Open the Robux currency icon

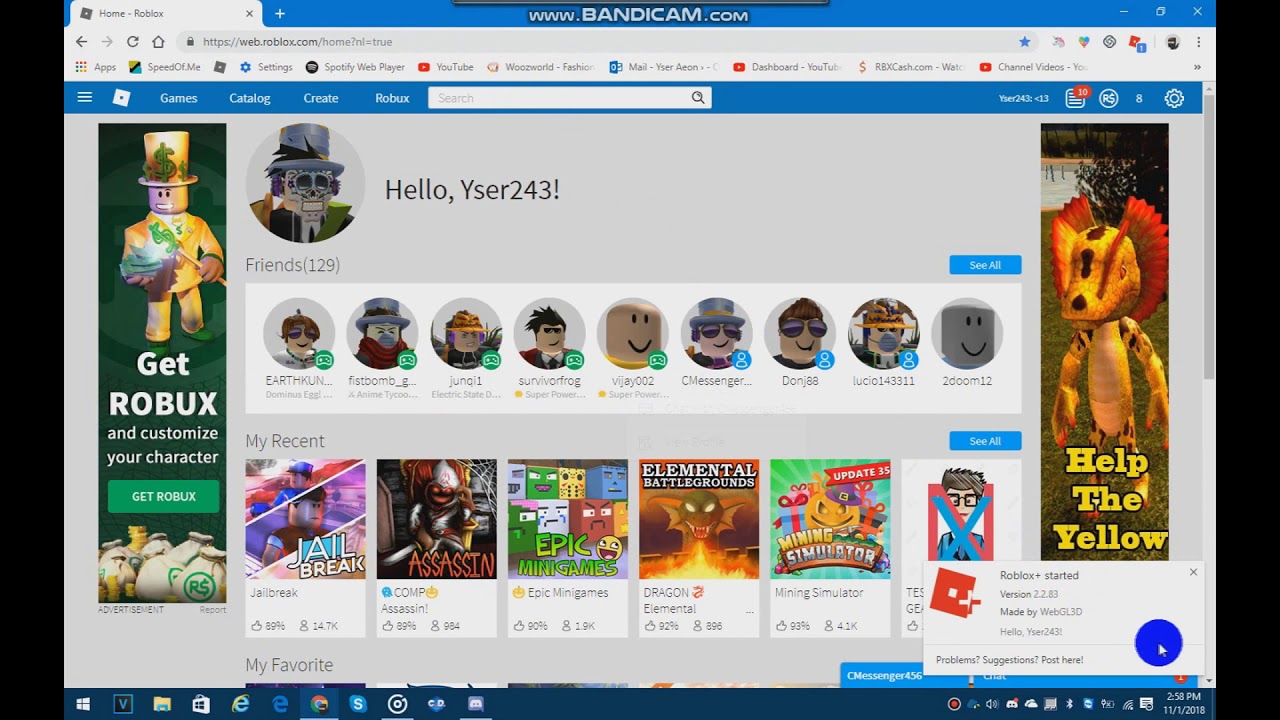(1108, 98)
